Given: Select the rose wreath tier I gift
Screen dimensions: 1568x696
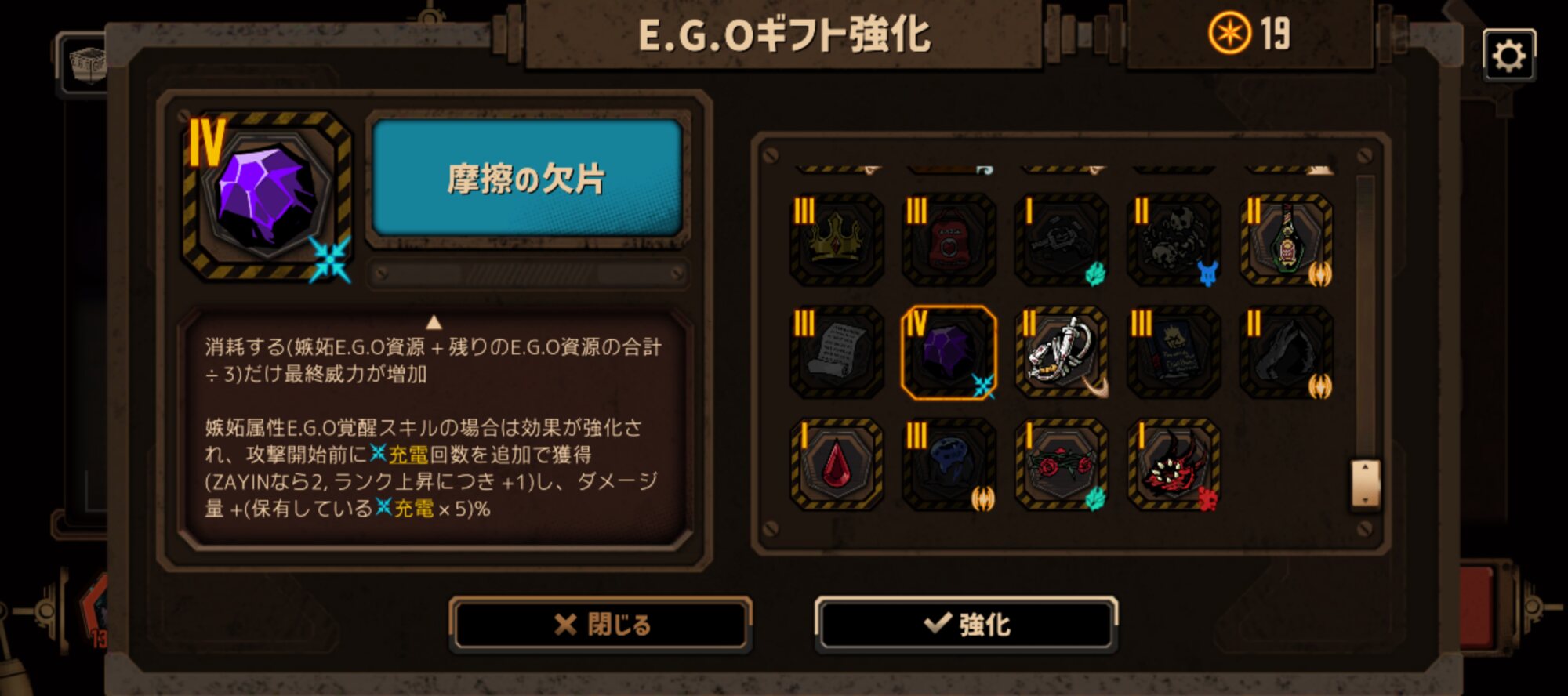Looking at the screenshot, I should [1062, 464].
